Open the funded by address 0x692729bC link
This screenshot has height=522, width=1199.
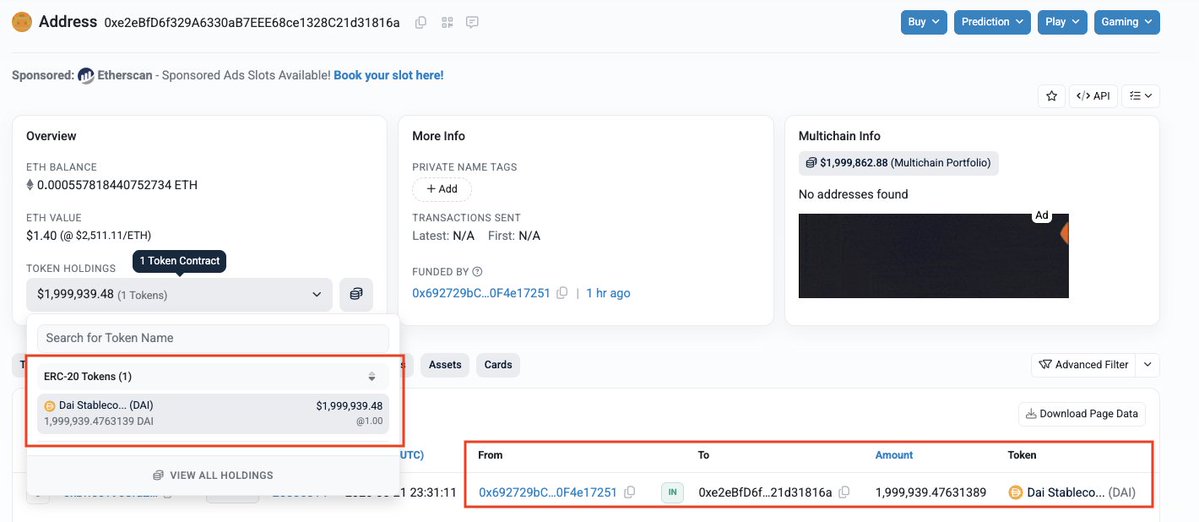coord(481,293)
